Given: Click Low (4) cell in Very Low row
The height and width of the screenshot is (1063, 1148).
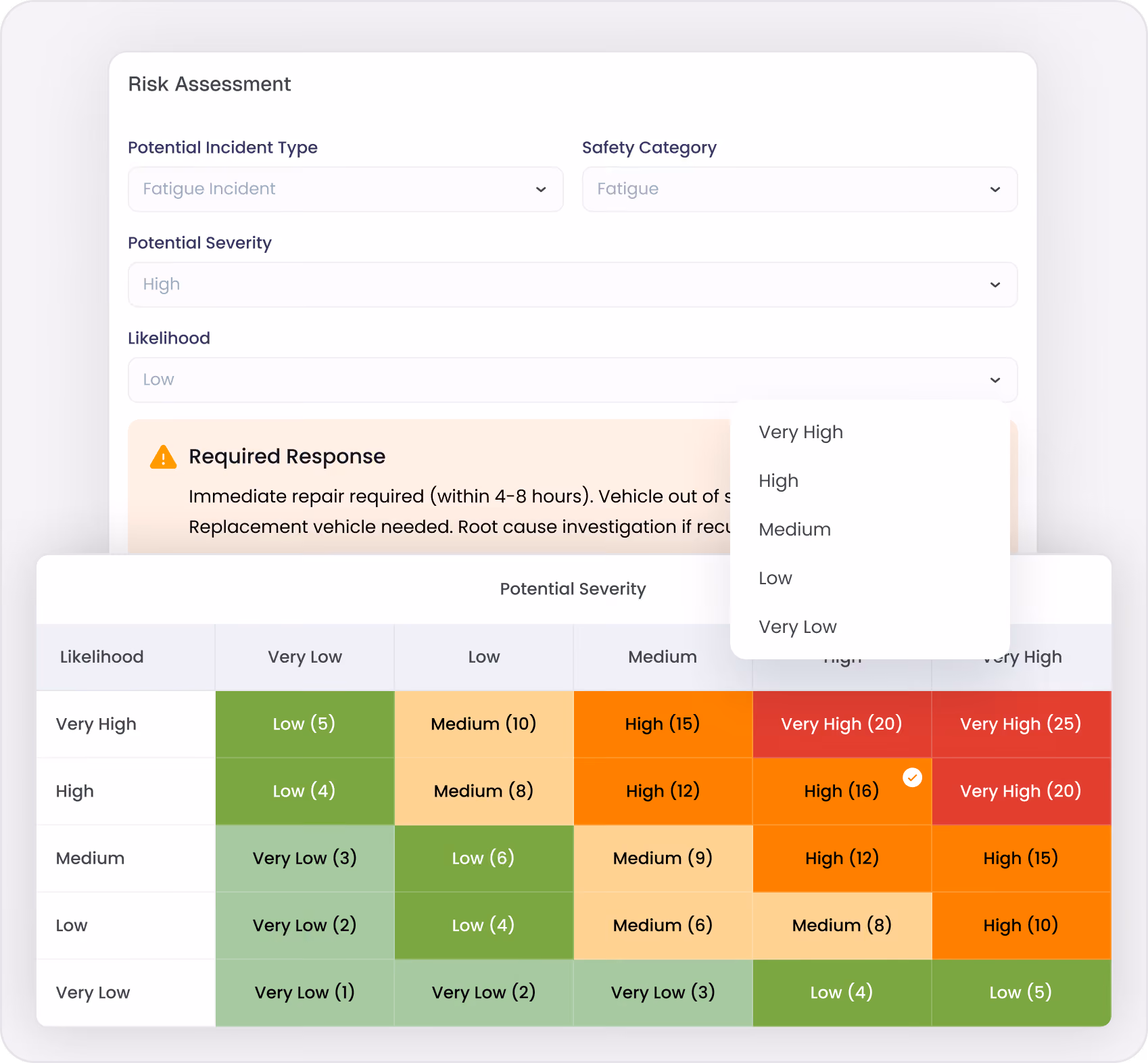Looking at the screenshot, I should [x=842, y=993].
